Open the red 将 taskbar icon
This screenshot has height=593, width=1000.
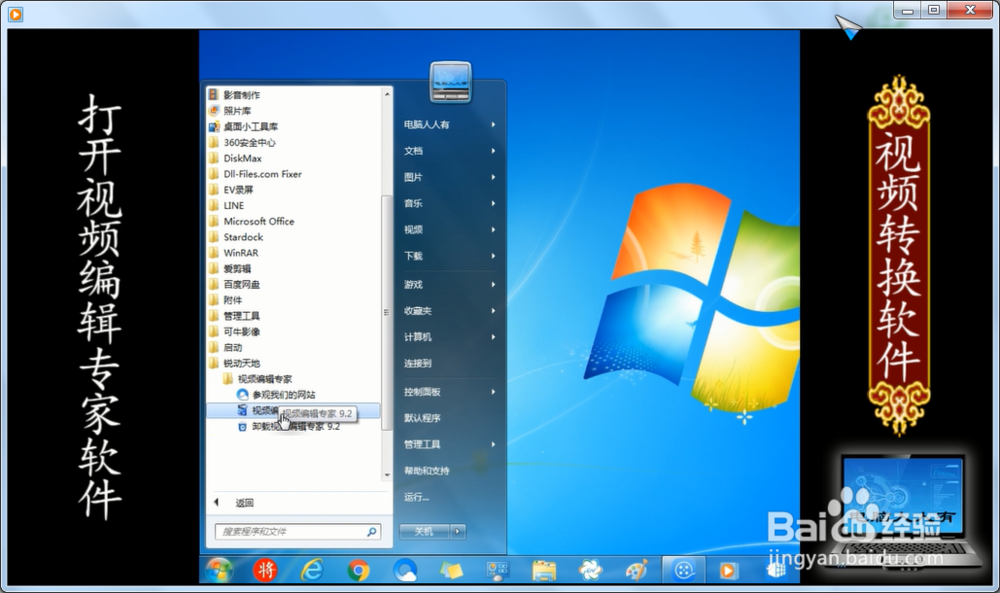[265, 570]
